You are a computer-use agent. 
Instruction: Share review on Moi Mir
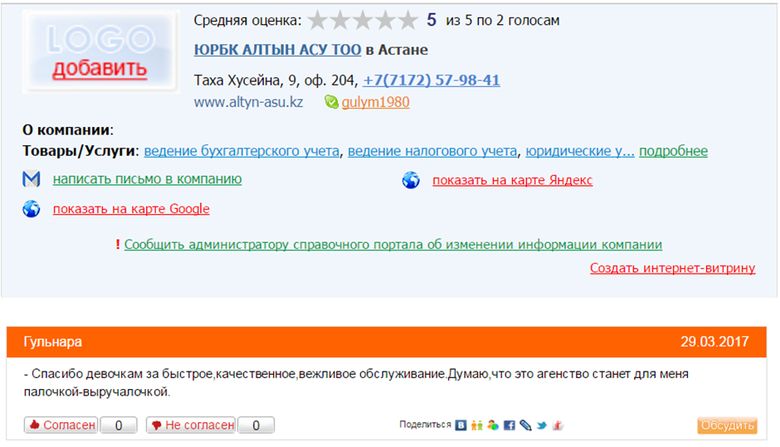[x=493, y=426]
